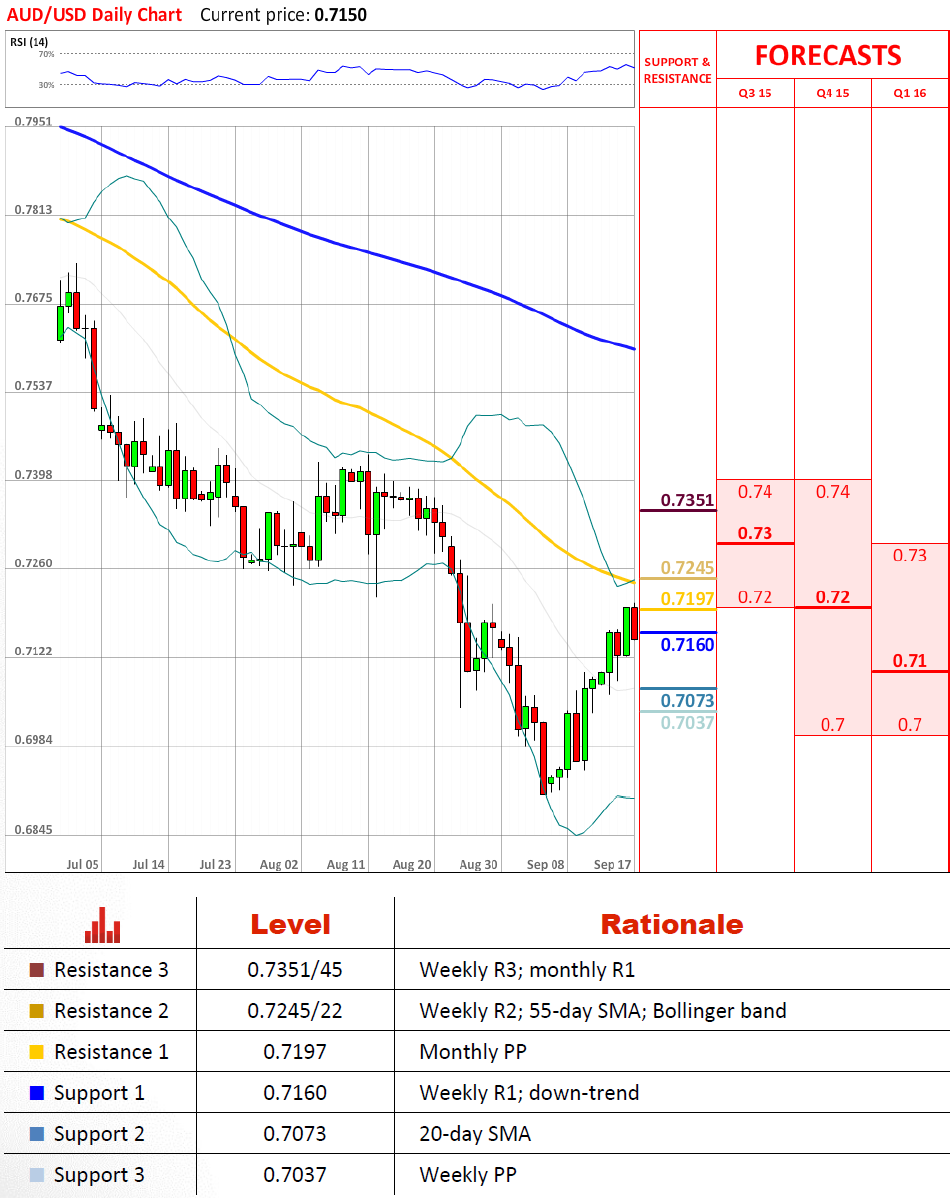This screenshot has width=952, height=1198.
Task: Click the 0.74 value in Q3 15 column
Action: click(755, 492)
